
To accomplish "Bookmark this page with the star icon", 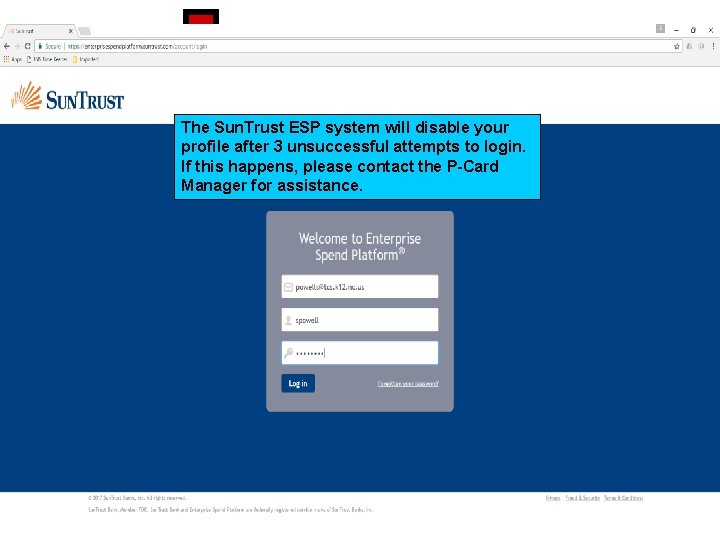I will point(676,46).
